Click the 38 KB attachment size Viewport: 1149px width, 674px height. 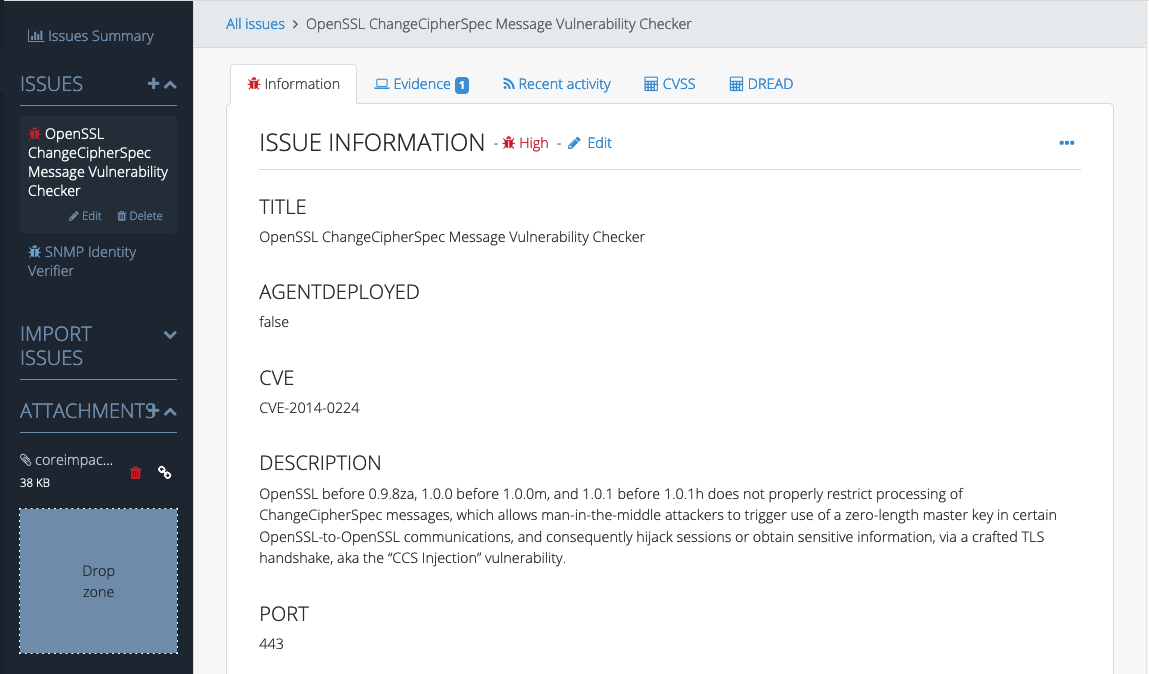[35, 483]
